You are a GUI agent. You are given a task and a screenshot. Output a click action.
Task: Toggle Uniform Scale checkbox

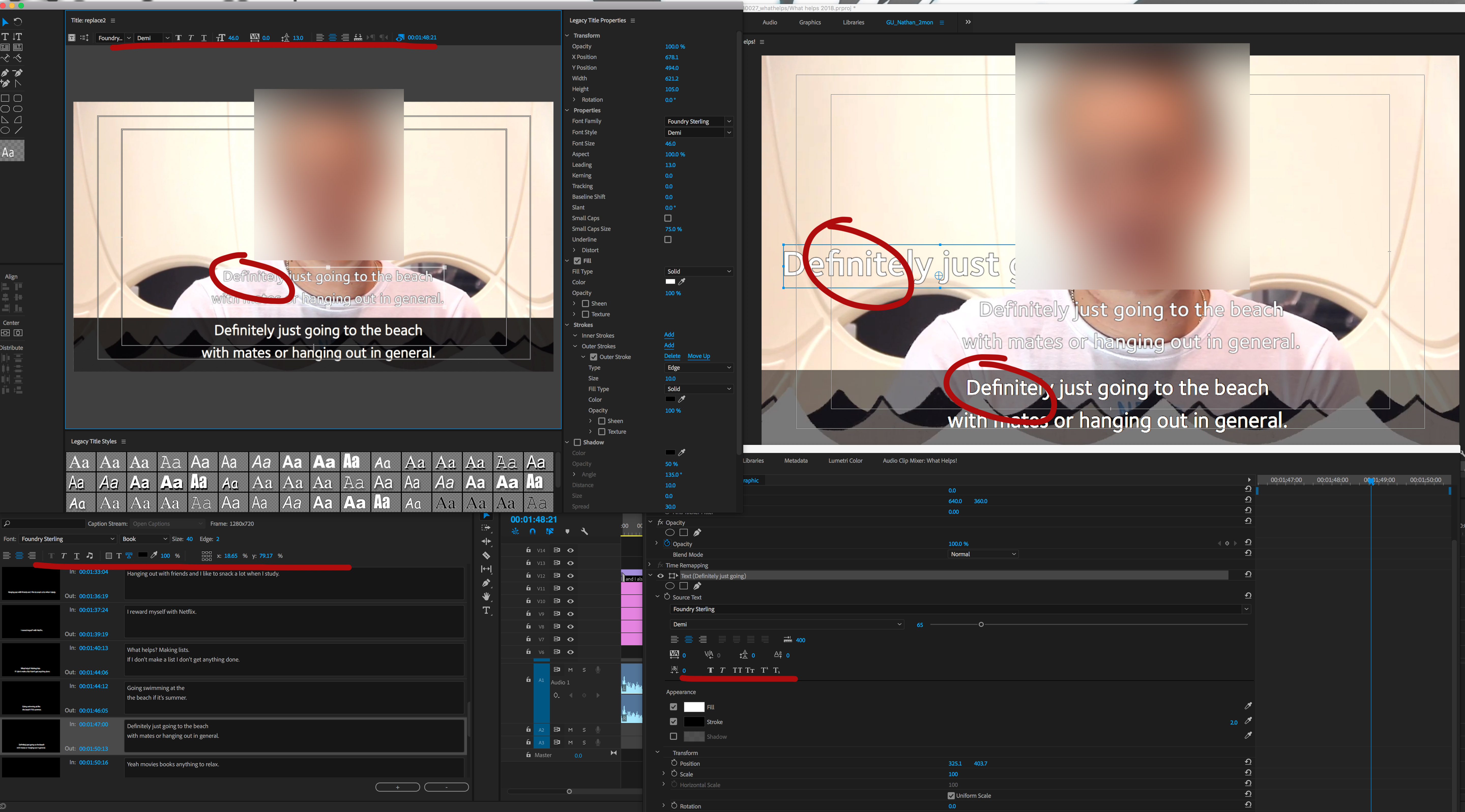951,795
